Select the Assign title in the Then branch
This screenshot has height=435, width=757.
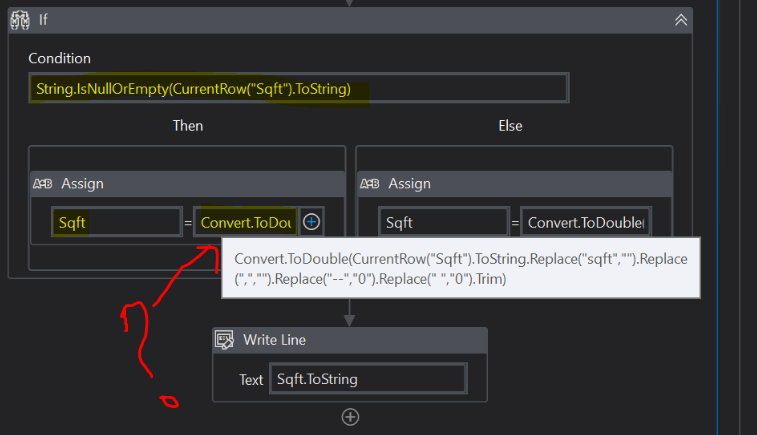[x=82, y=183]
